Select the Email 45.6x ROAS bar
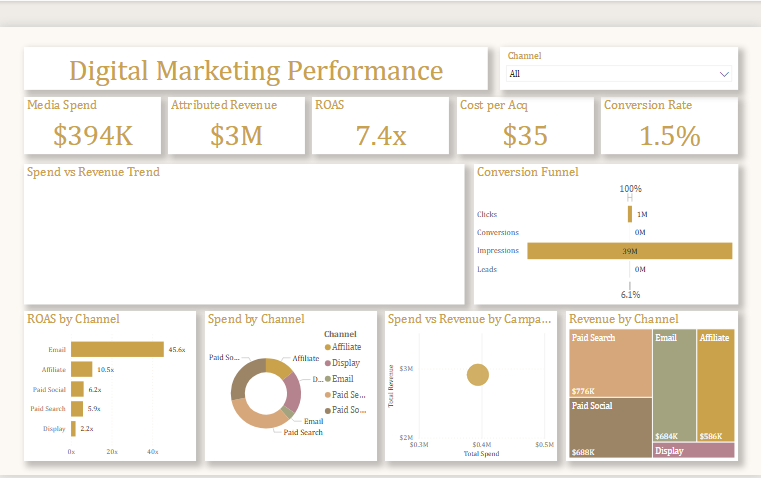The width and height of the screenshot is (761, 478). 117,349
